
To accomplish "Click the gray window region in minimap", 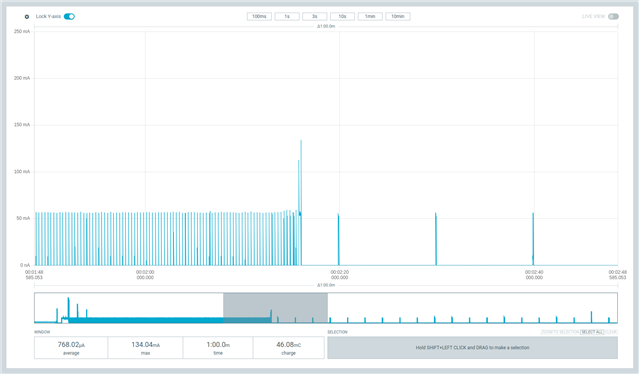I will (x=275, y=308).
